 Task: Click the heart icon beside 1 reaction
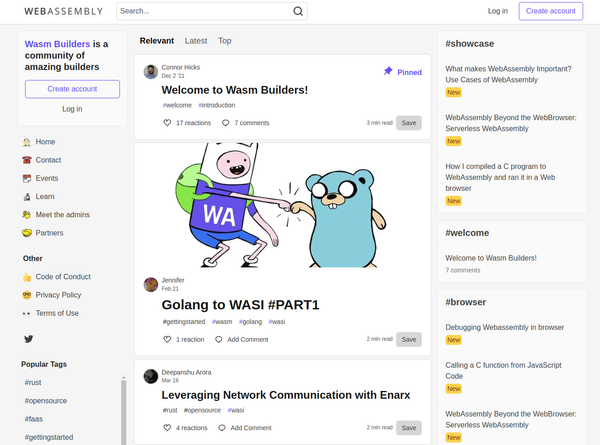tap(167, 339)
